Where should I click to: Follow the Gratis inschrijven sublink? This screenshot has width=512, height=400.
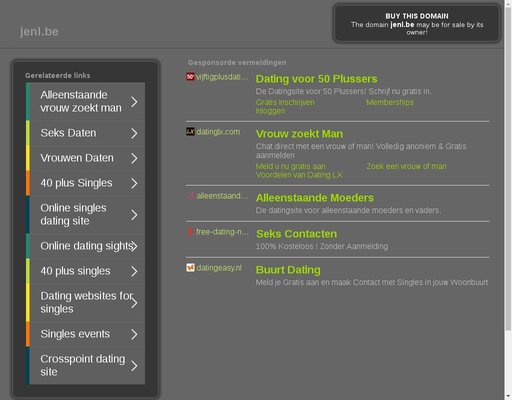click(x=285, y=102)
